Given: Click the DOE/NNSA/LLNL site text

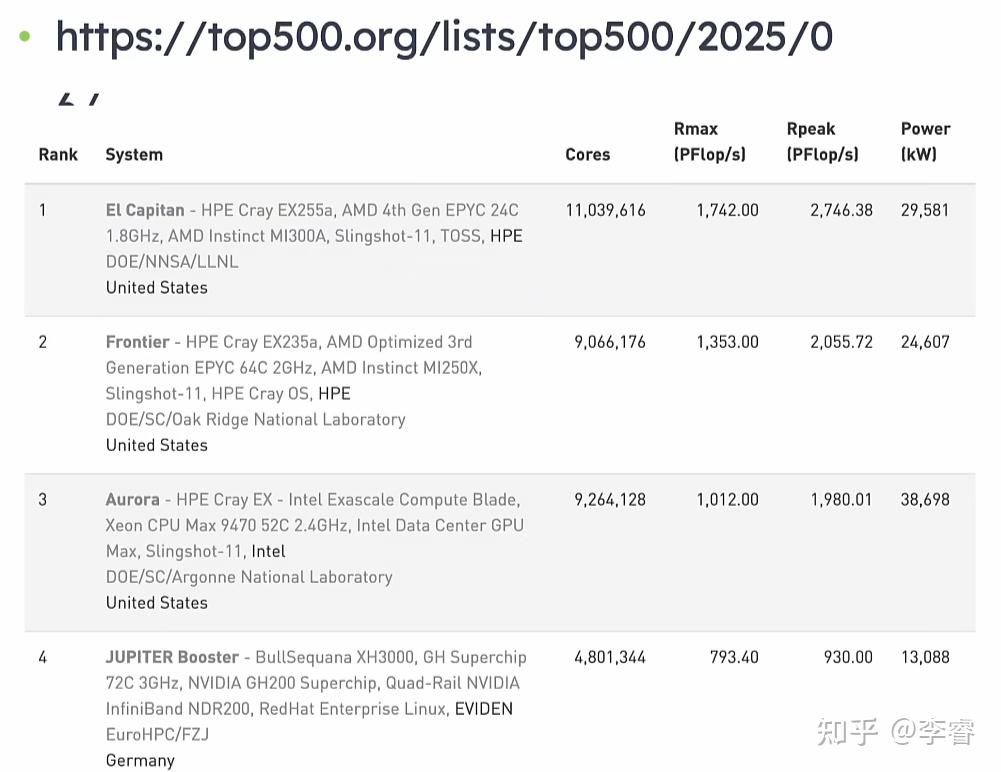Looking at the screenshot, I should point(172,262).
